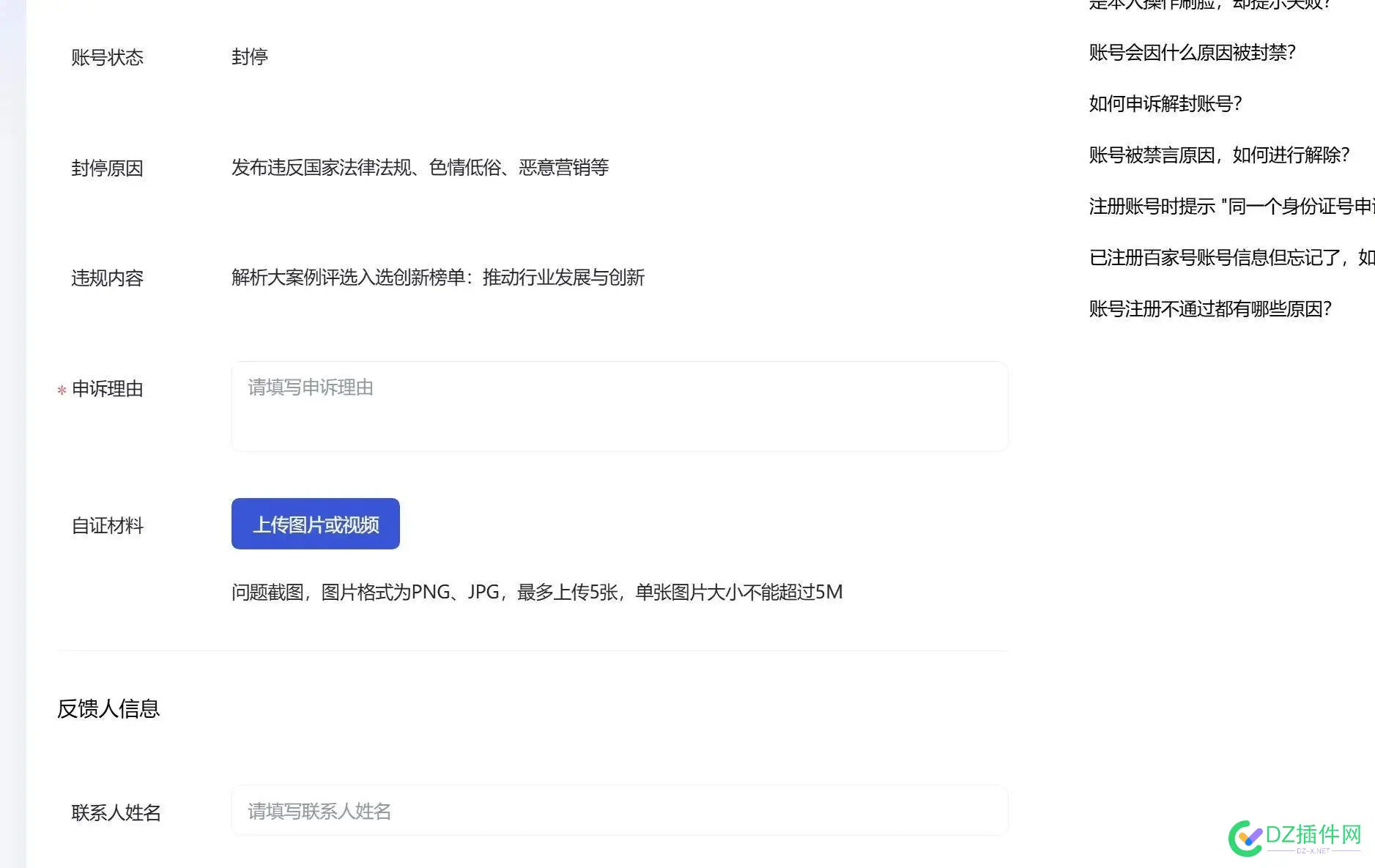Image resolution: width=1375 pixels, height=868 pixels.
Task: Select the 封停 account status value
Action: coord(250,57)
